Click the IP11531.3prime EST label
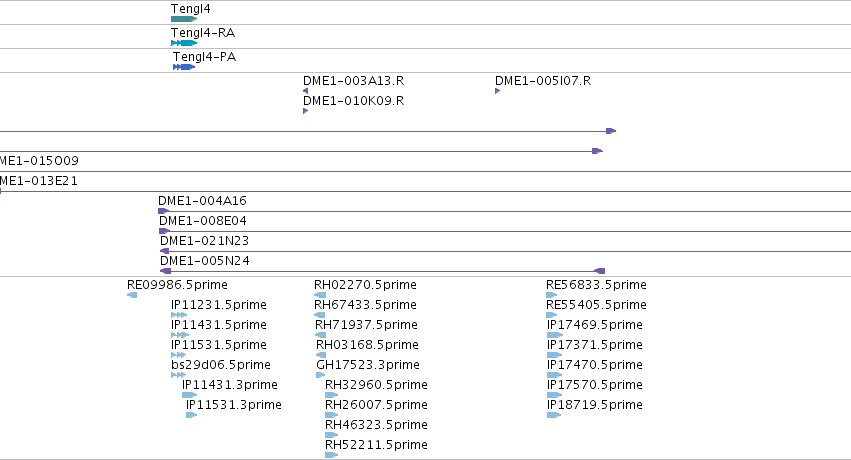Viewport: 851px width, 460px height. (x=233, y=405)
